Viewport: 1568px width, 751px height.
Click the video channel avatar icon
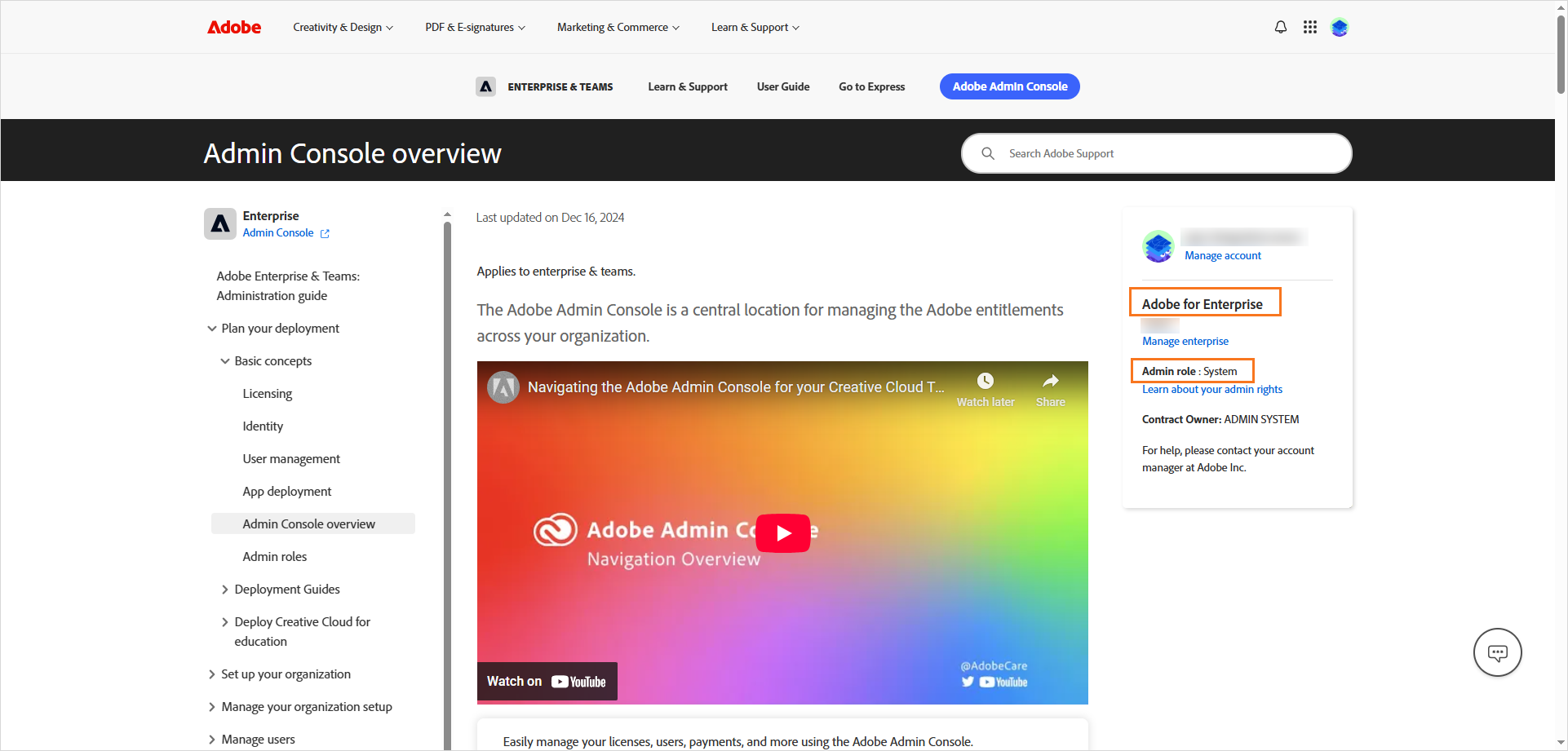point(503,387)
